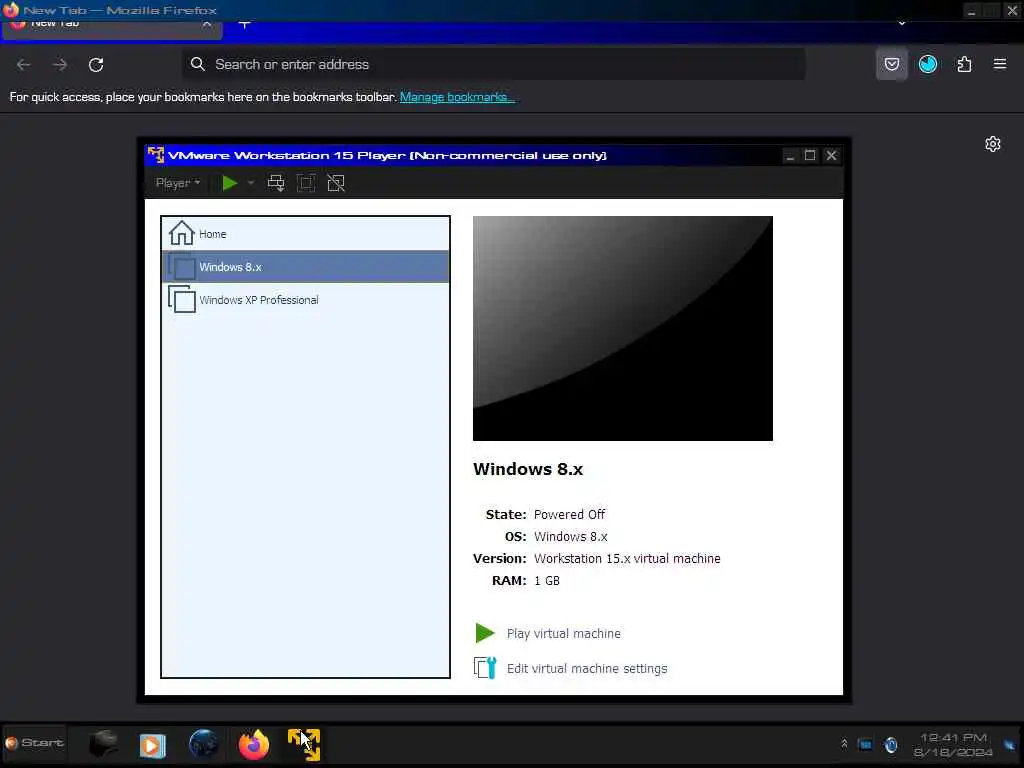Select the Windows 8.x virtual machine
This screenshot has width=1024, height=768.
[305, 267]
